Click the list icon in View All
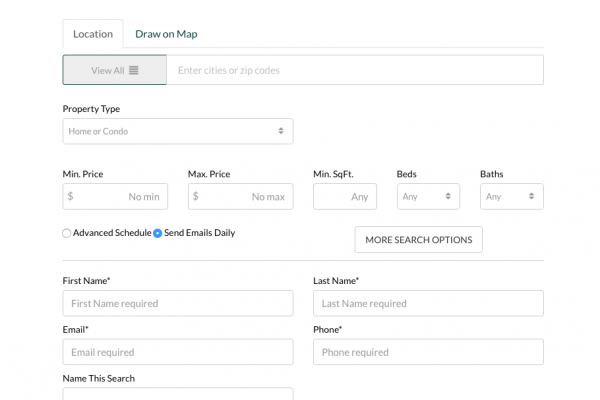 [134, 70]
